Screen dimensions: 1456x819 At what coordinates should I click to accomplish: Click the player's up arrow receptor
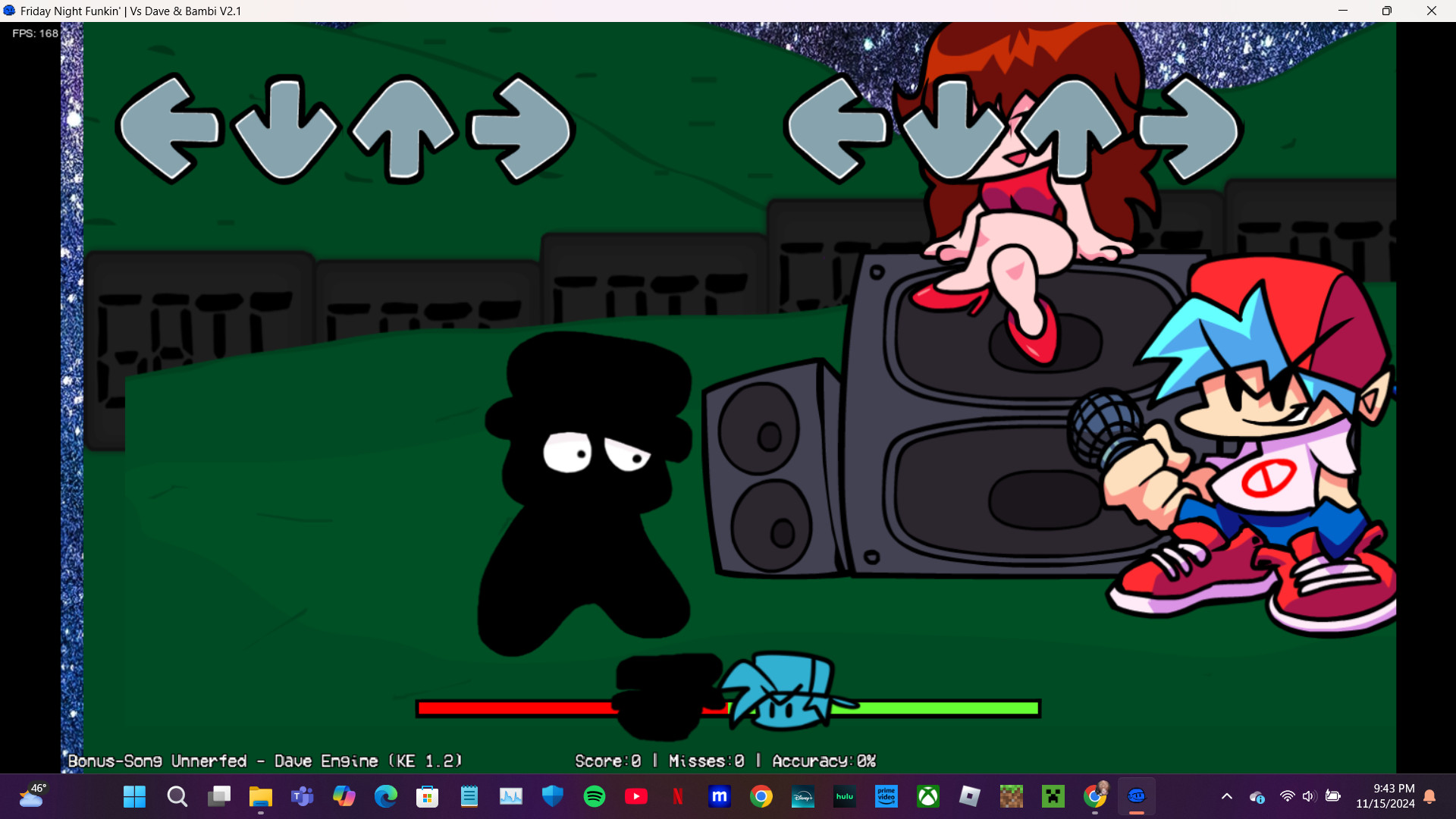[1071, 129]
